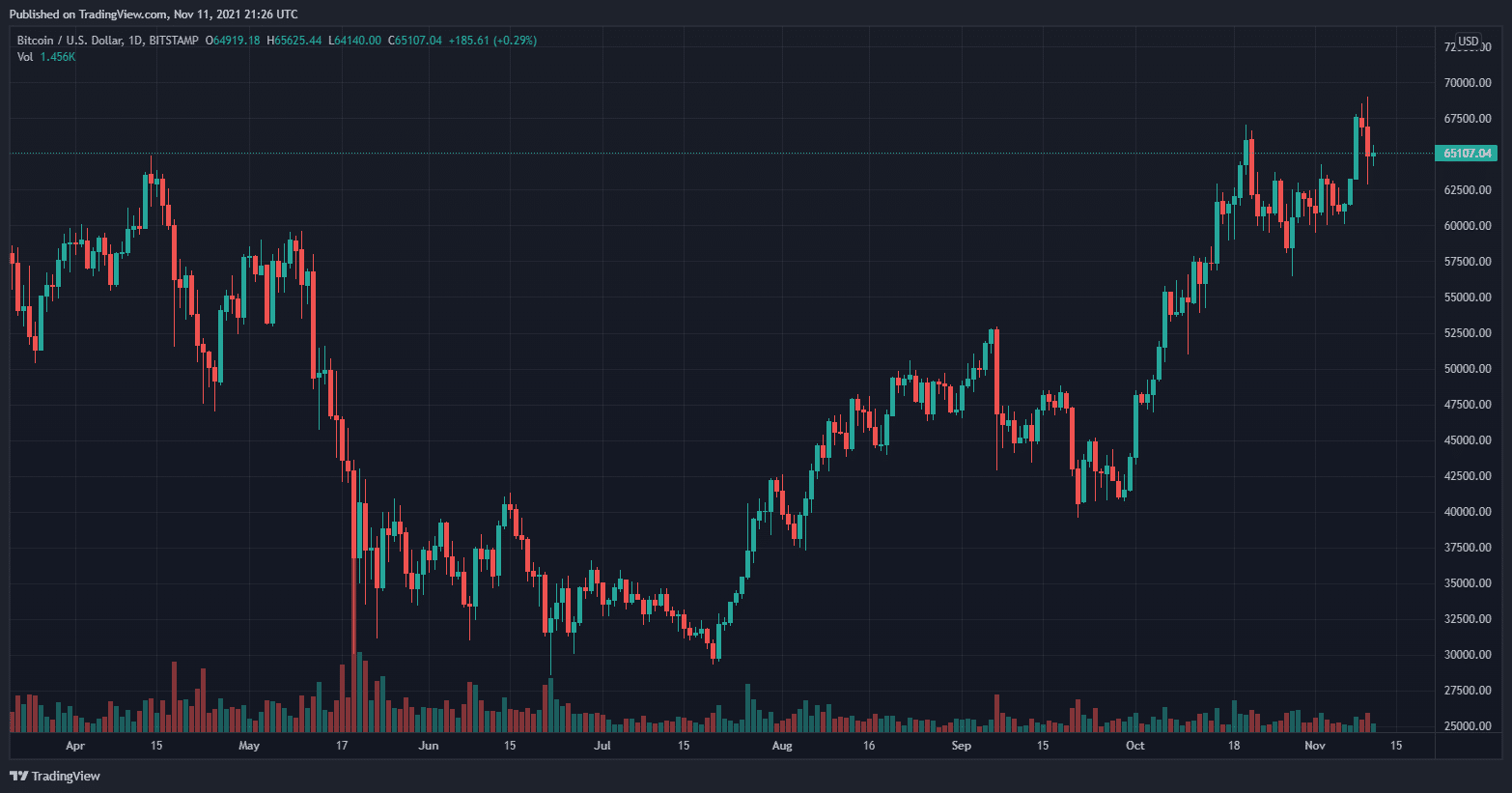Click the 57500.00 price axis label
Image resolution: width=1512 pixels, height=793 pixels.
tap(1468, 262)
